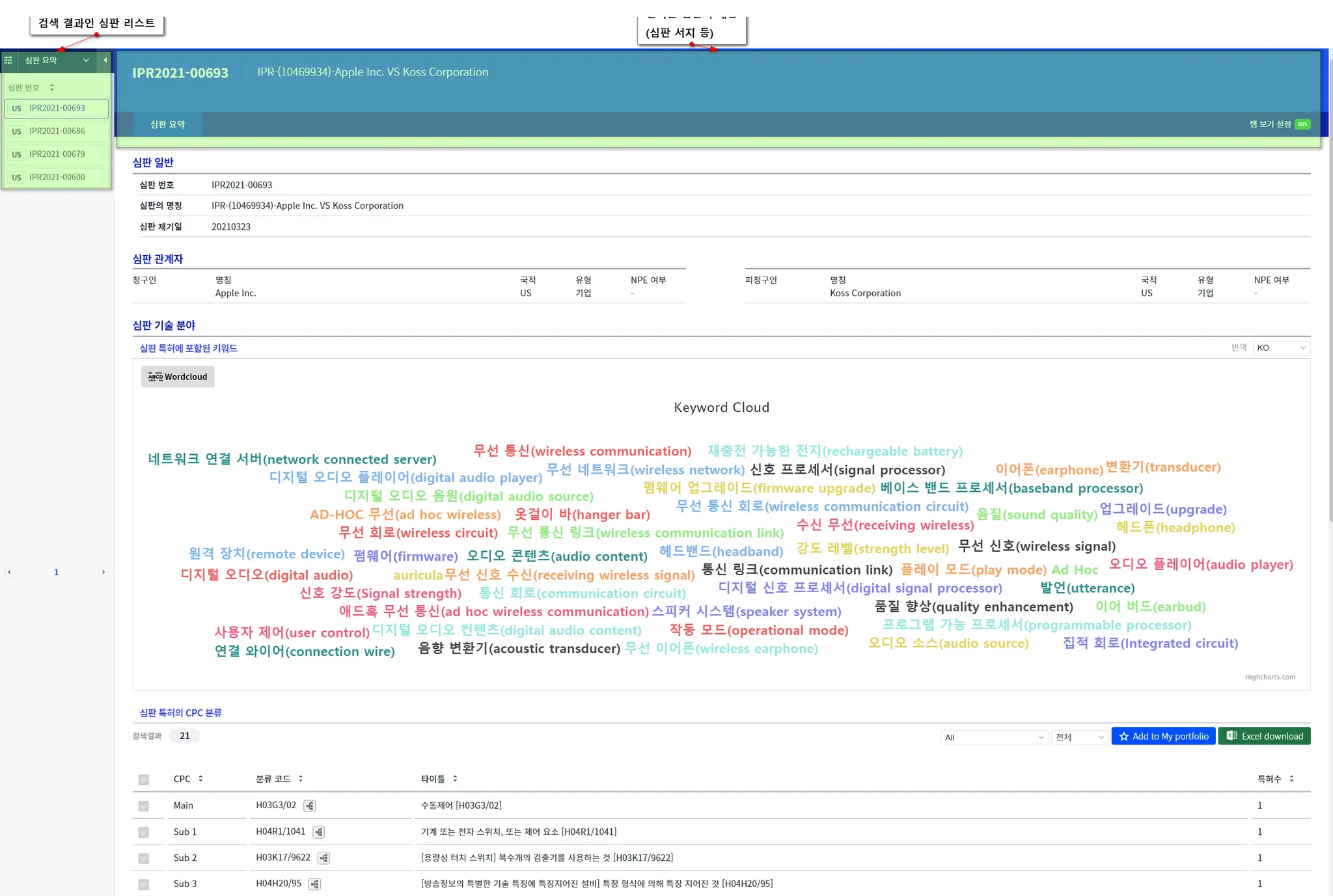This screenshot has width=1333, height=896.
Task: Click the Excel download button
Action: coord(1264,736)
